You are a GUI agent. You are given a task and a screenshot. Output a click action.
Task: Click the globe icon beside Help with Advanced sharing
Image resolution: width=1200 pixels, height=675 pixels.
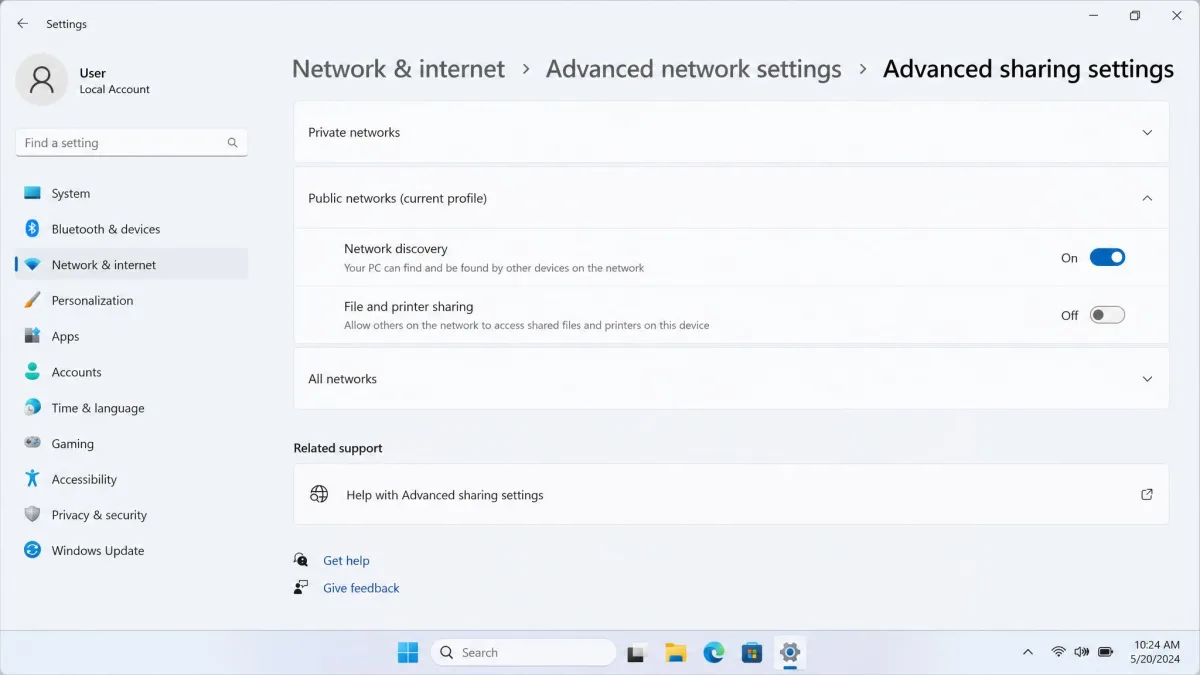tap(319, 494)
